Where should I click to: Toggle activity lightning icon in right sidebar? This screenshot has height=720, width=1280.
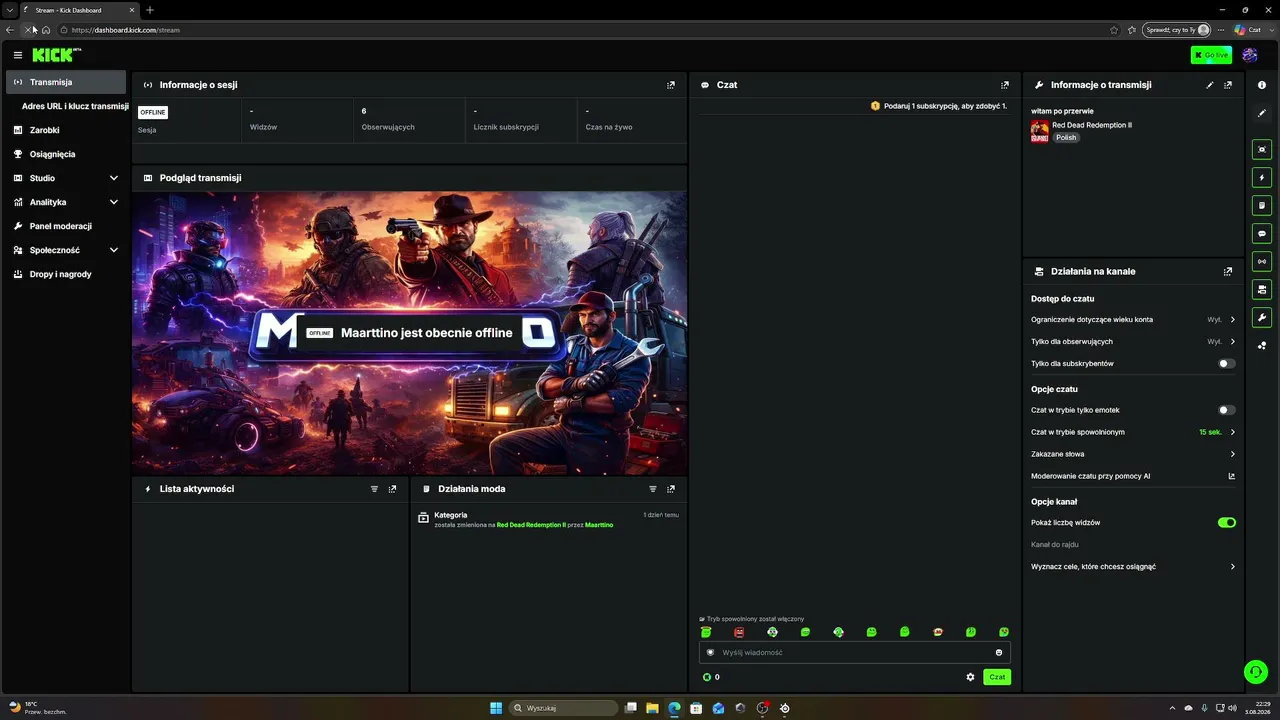click(x=1262, y=177)
